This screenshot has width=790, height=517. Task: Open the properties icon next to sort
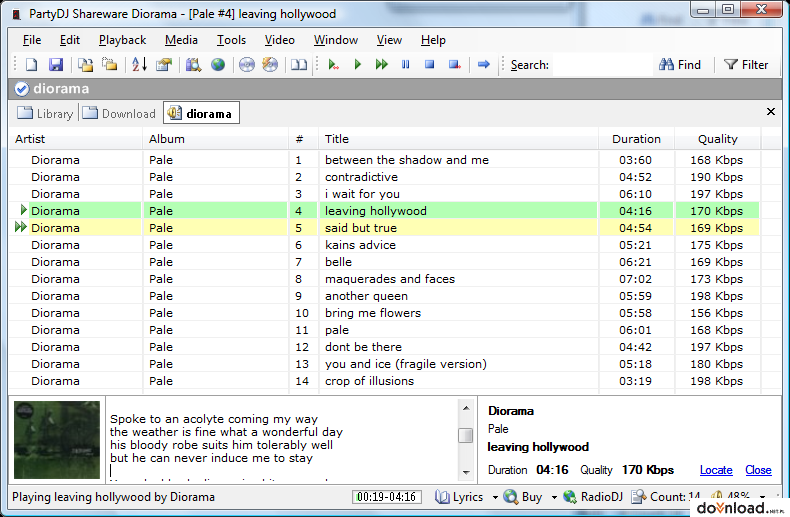tap(164, 64)
